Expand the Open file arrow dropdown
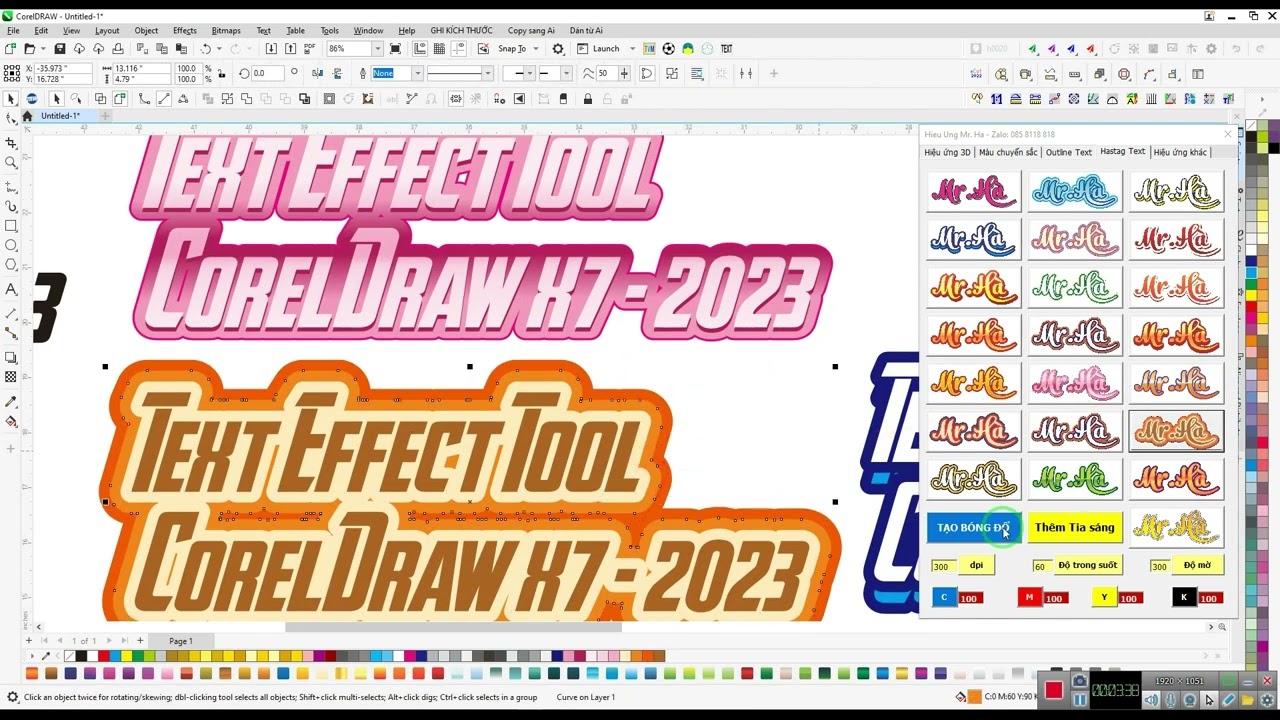The image size is (1280, 720). pos(42,49)
